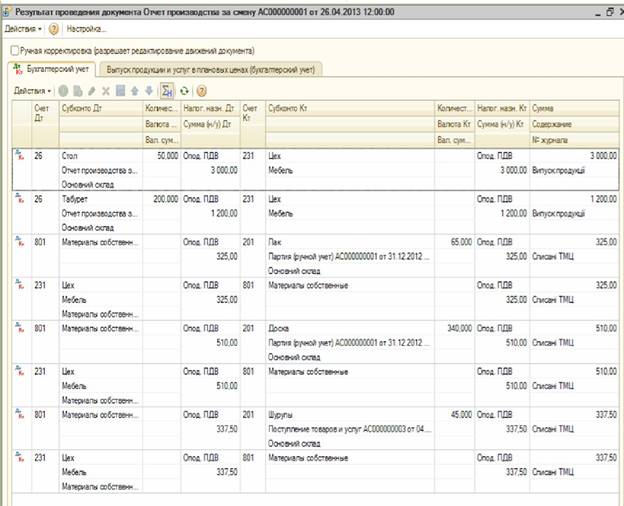Image resolution: width=624 pixels, height=506 pixels.
Task: Select Выпуск продукції cell in Стол row
Action: tap(574, 170)
